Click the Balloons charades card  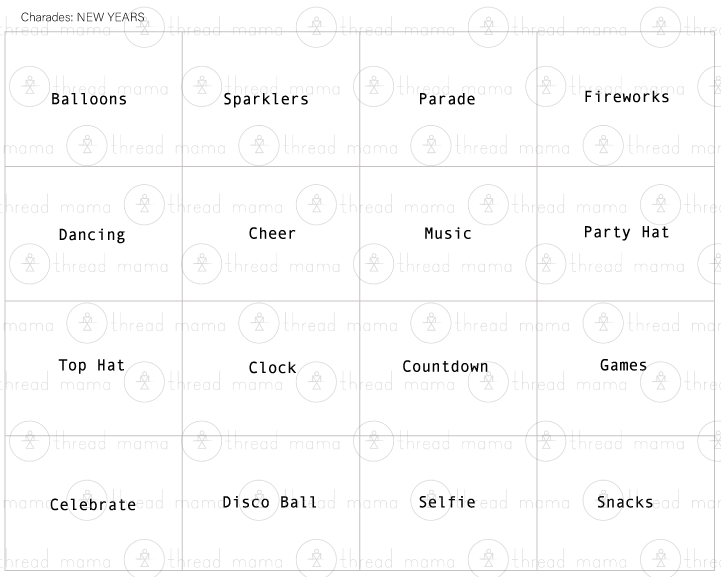(x=89, y=100)
